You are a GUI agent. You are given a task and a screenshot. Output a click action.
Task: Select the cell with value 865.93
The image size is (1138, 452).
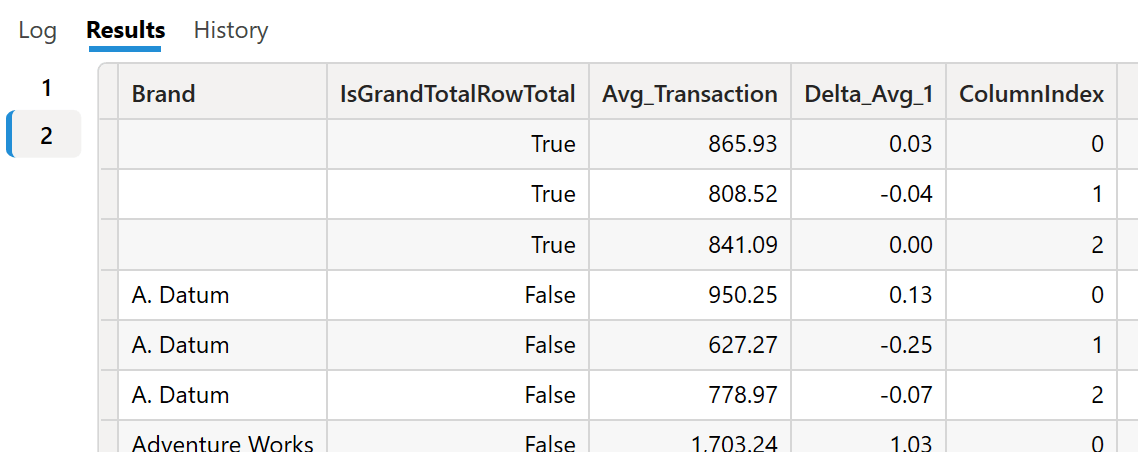(690, 144)
